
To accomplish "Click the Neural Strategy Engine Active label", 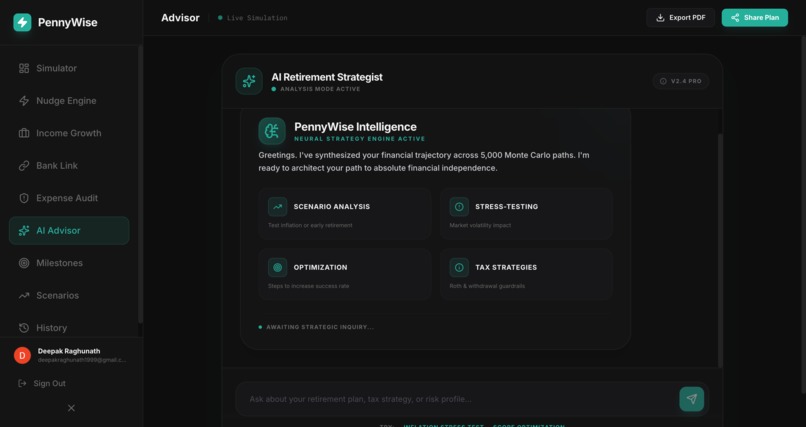I will tap(360, 139).
